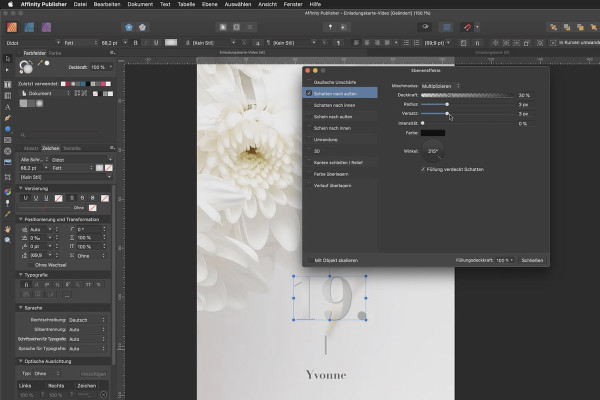
Task: Click the Winkel angle dial
Action: [x=433, y=151]
